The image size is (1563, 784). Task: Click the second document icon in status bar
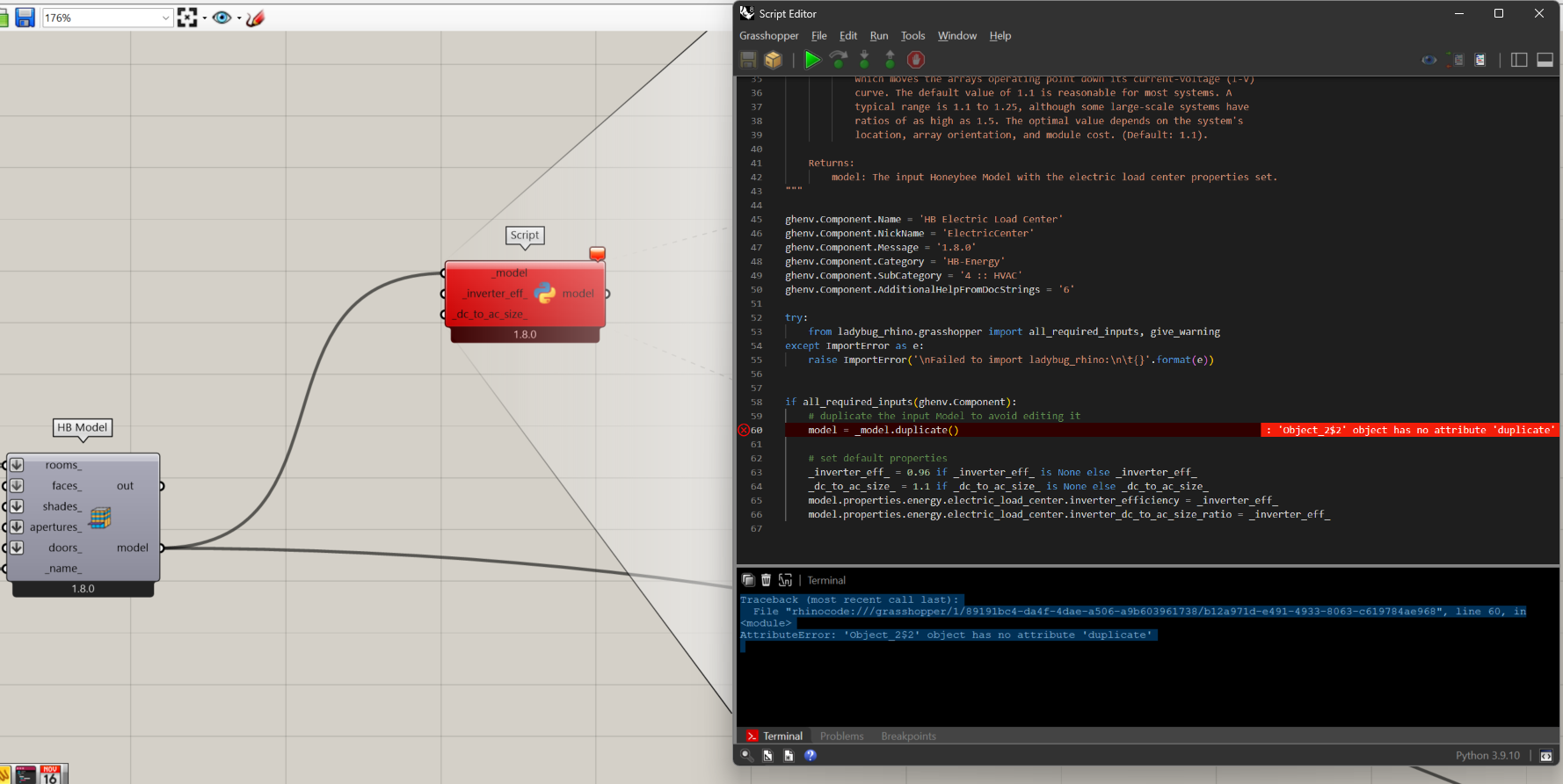[789, 756]
